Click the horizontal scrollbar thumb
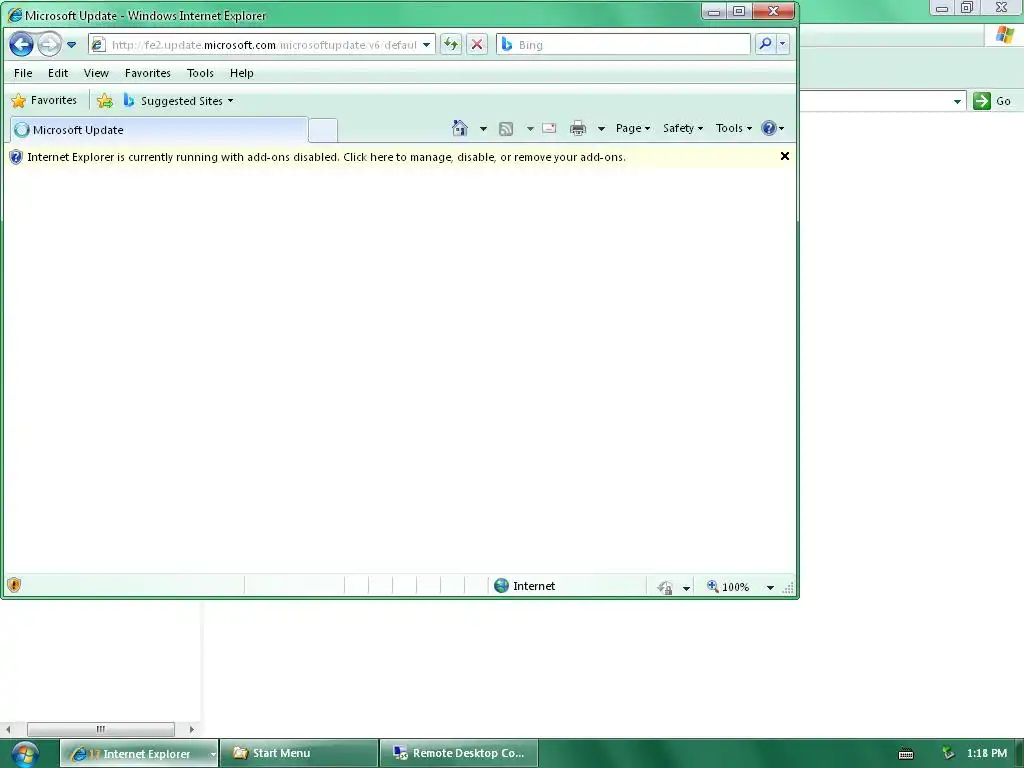Image resolution: width=1024 pixels, height=768 pixels. [x=101, y=729]
